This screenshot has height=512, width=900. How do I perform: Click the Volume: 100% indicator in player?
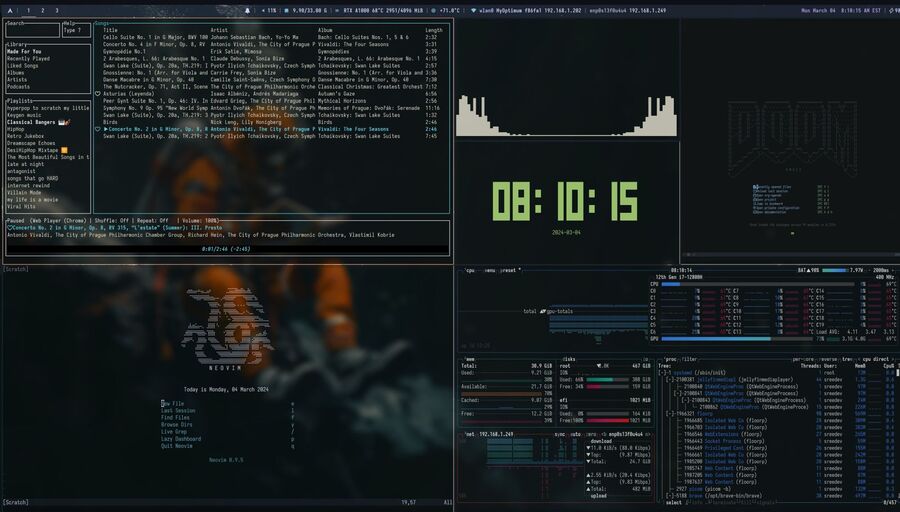coord(200,220)
